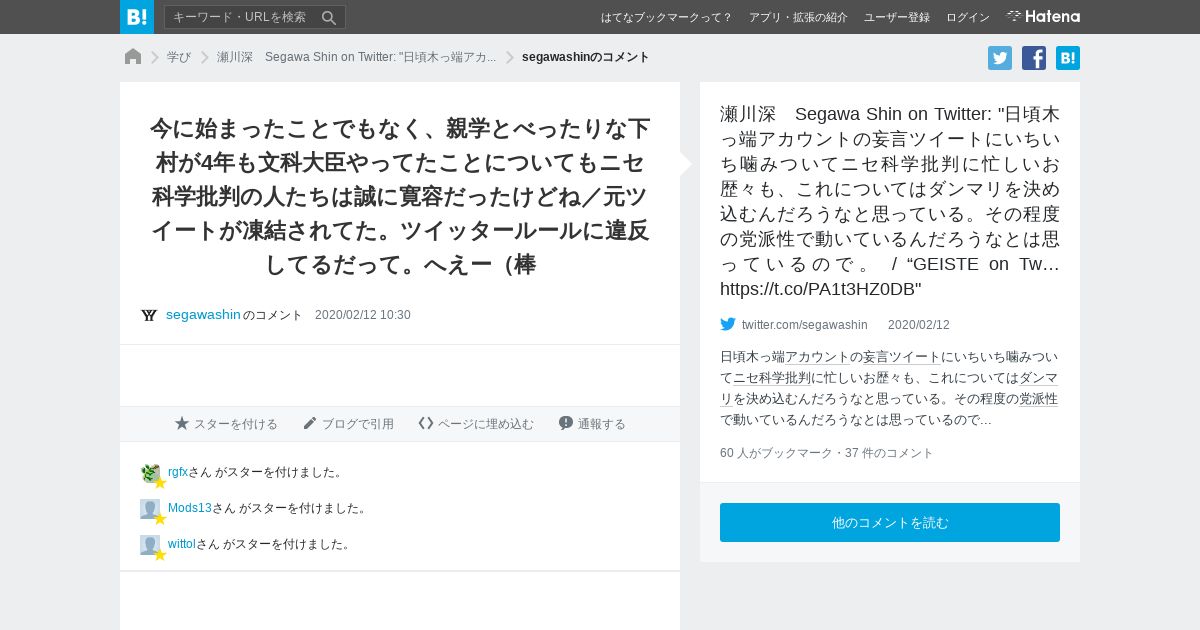Bookmark with the B! share icon
The image size is (1200, 630).
click(x=1068, y=58)
